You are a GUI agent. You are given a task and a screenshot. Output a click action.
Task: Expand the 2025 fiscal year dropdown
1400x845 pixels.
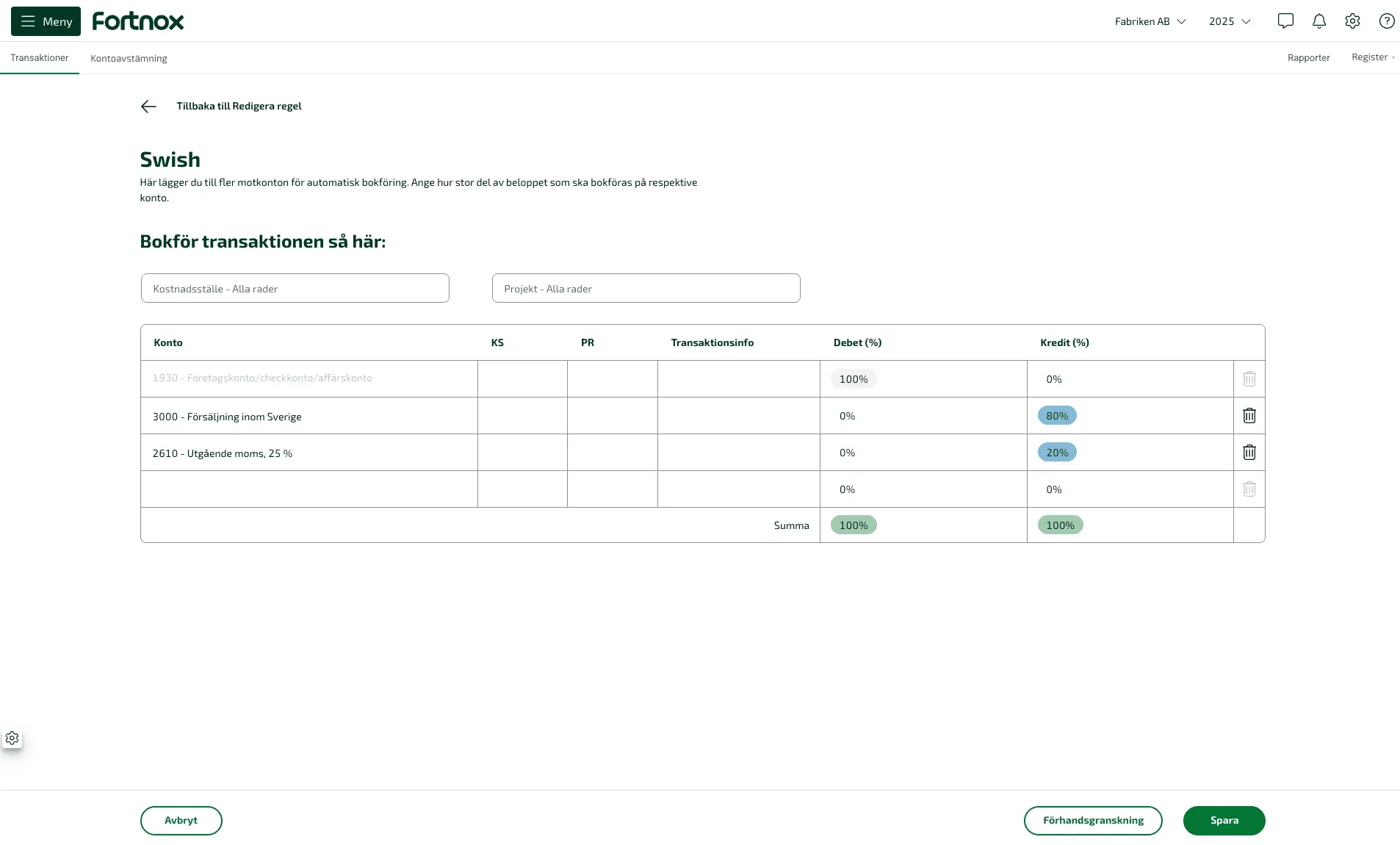(x=1229, y=21)
